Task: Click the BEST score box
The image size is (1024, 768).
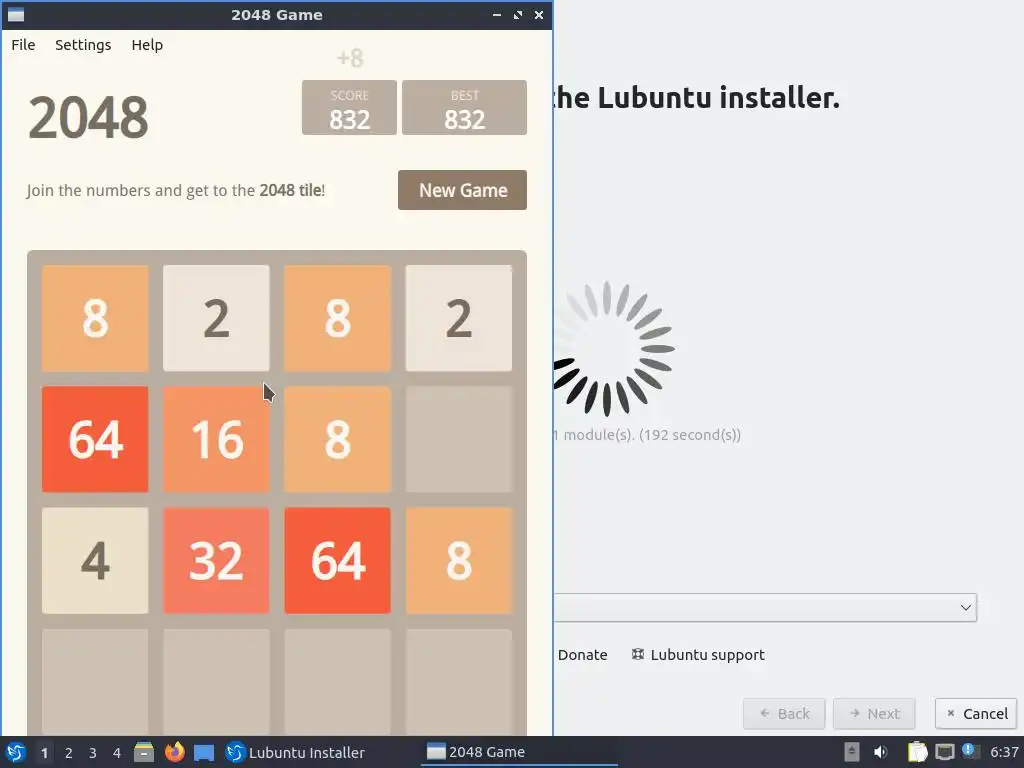Action: (464, 108)
